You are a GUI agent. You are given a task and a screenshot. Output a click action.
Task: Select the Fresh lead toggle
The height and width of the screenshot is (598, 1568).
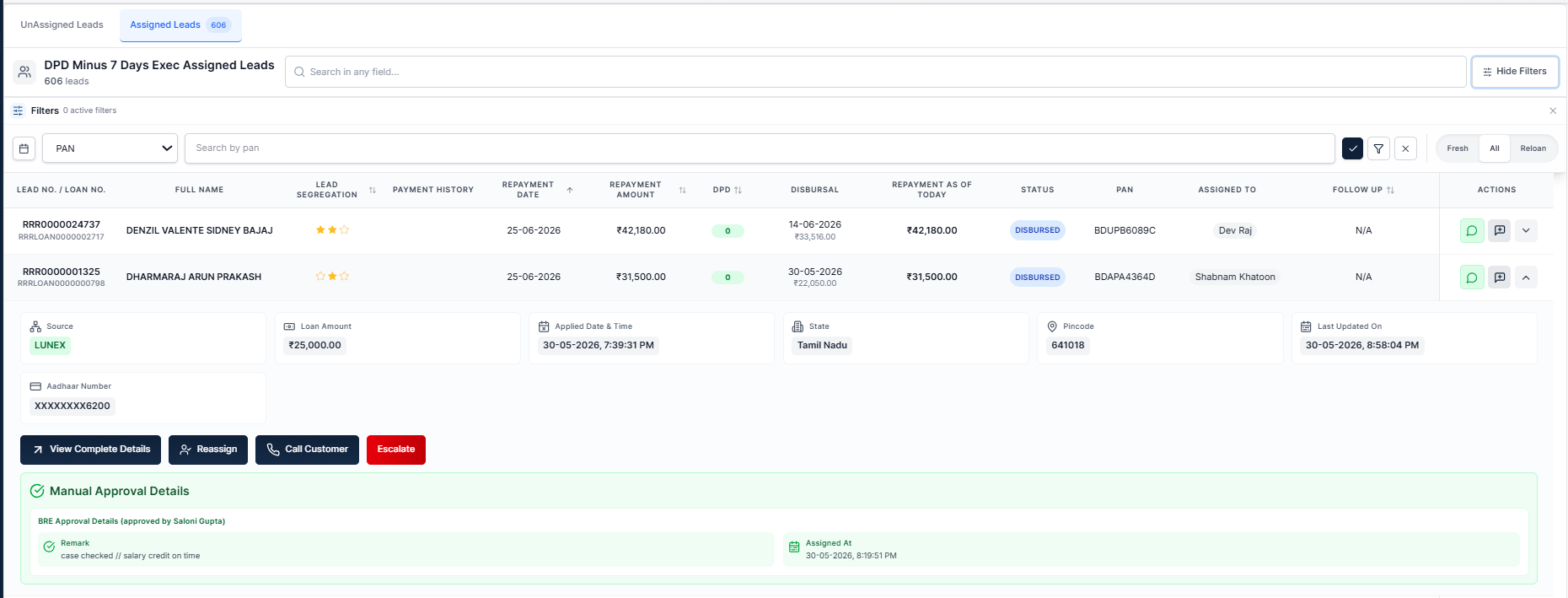pyautogui.click(x=1458, y=148)
